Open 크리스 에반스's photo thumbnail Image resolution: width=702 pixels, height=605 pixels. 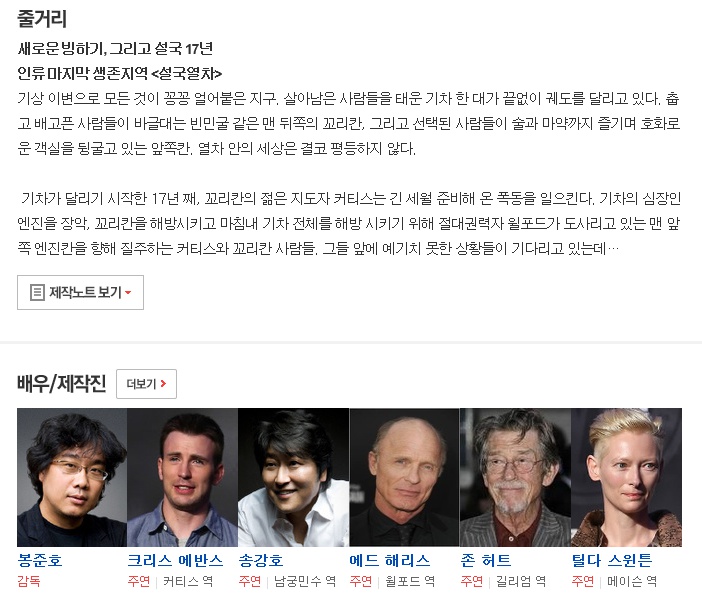tap(183, 477)
